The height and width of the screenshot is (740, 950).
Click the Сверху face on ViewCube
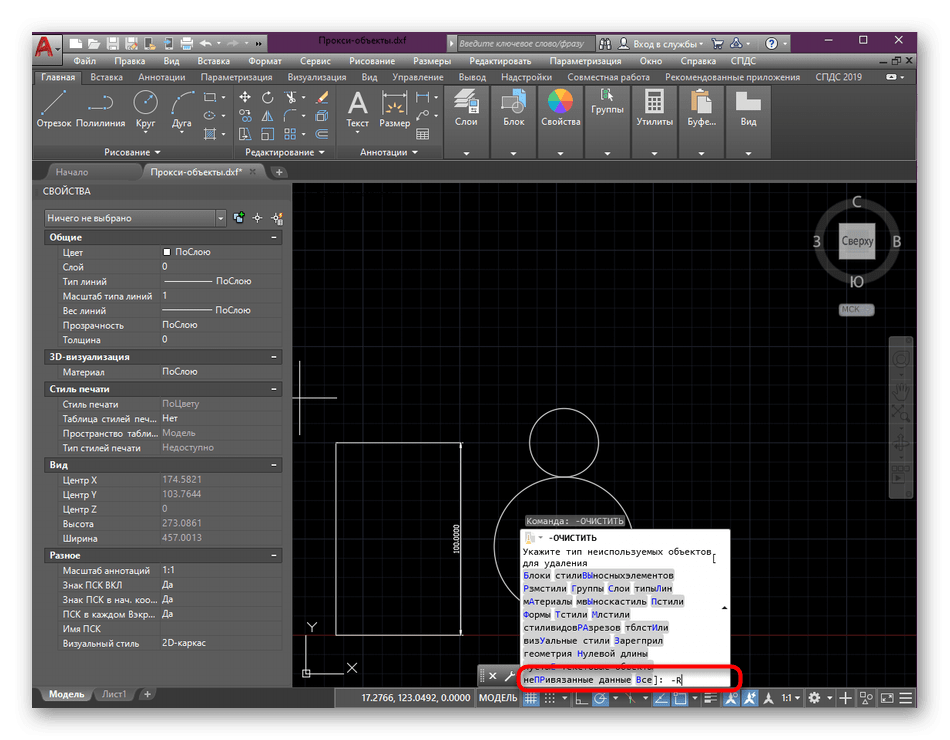(x=857, y=242)
